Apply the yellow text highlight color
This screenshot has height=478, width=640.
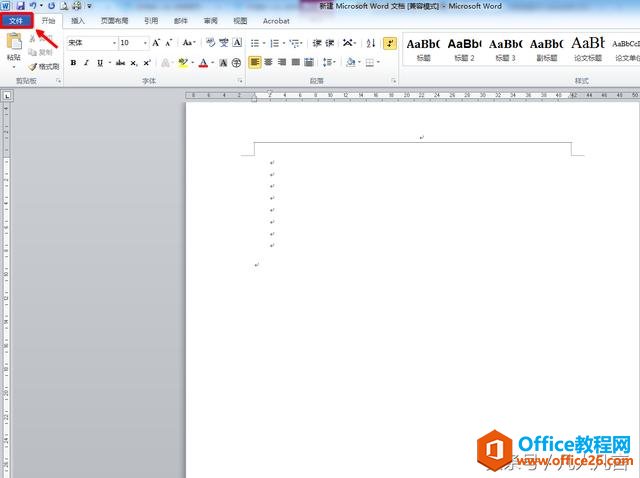tap(183, 63)
